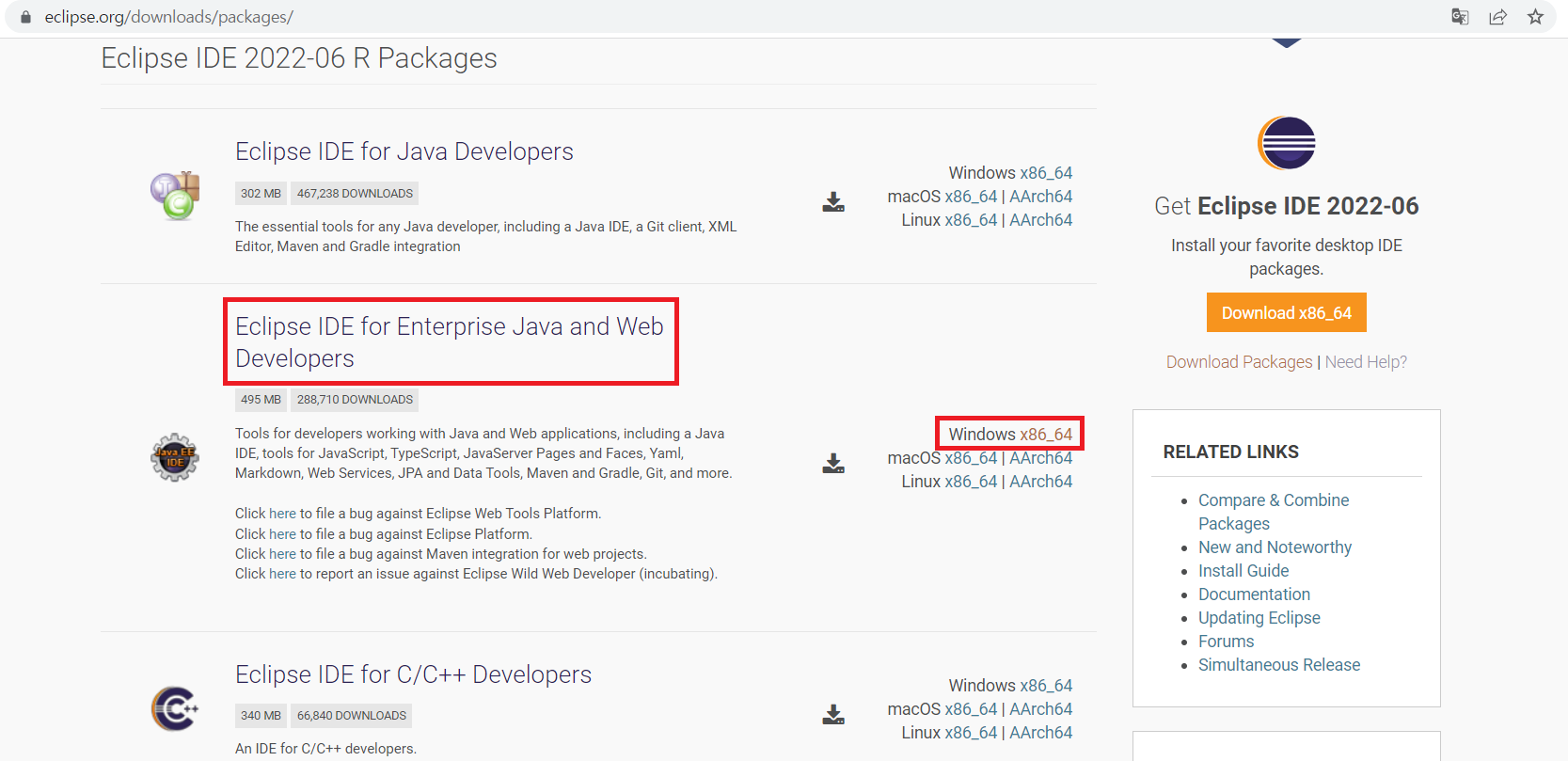Click the share page icon in address bar
This screenshot has height=761, width=1568.
pos(1497,17)
